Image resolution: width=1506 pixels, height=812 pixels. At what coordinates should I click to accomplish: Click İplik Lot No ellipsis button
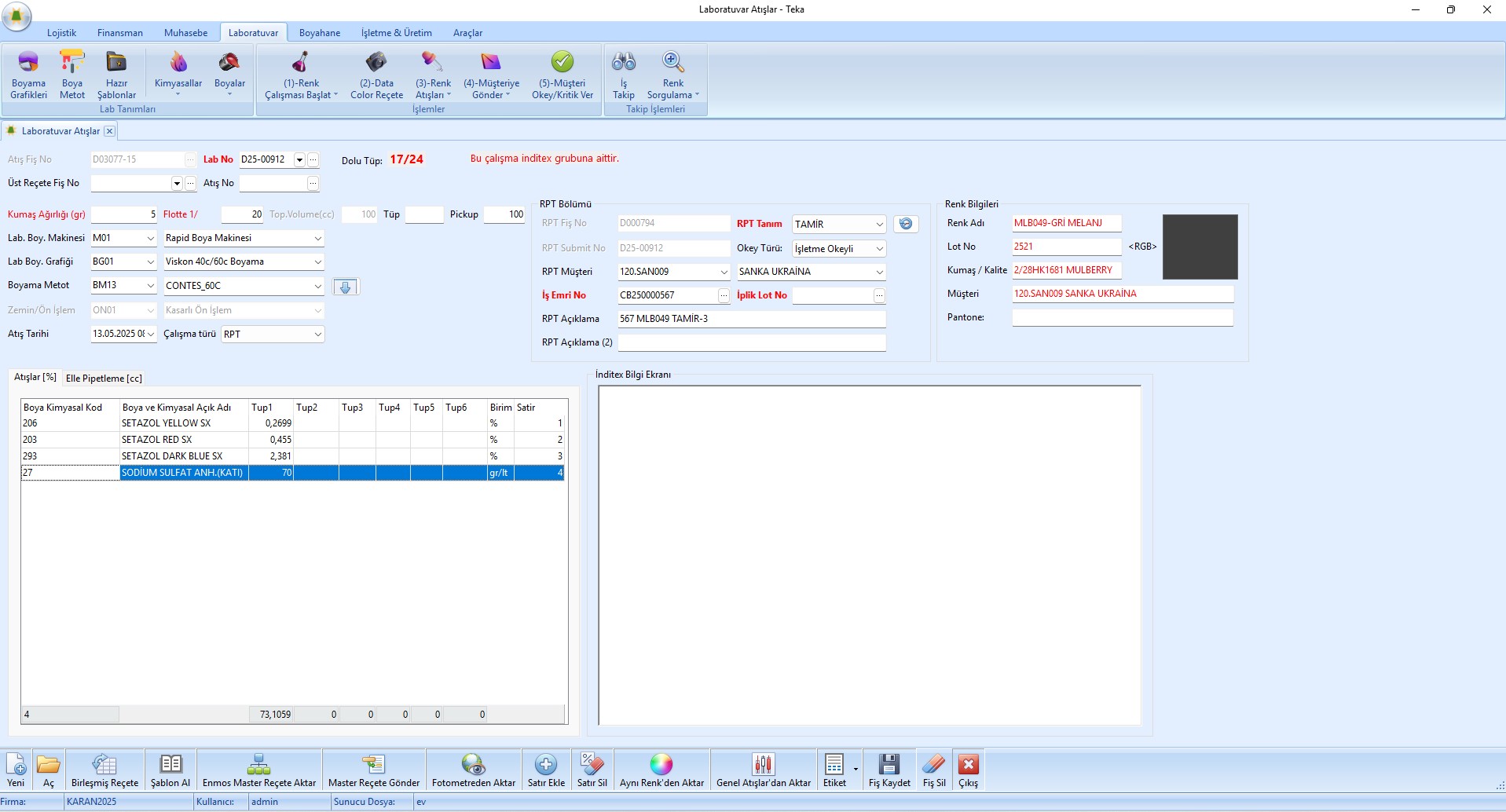(x=880, y=295)
